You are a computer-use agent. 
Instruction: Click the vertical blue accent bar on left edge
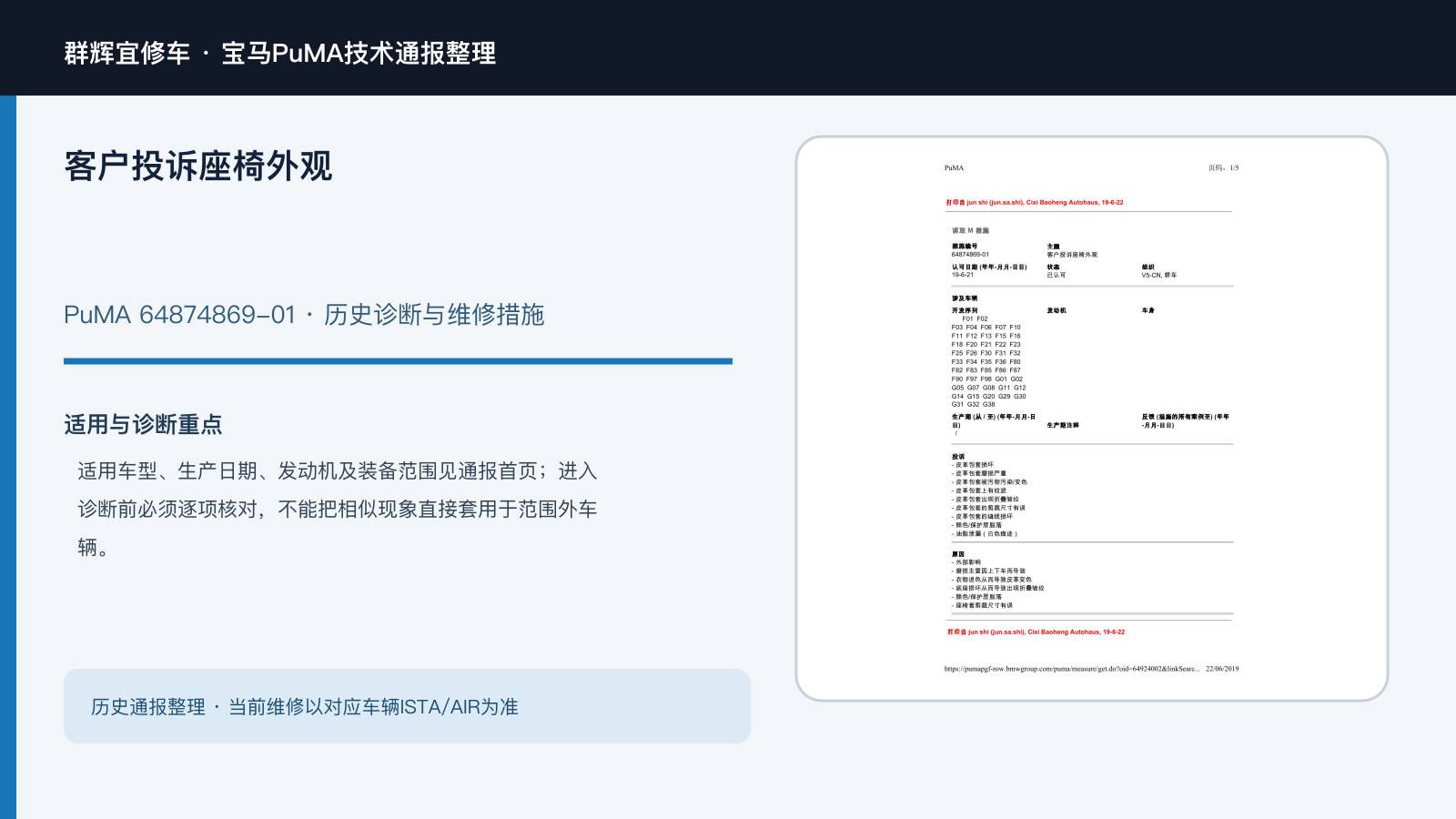click(x=8, y=457)
